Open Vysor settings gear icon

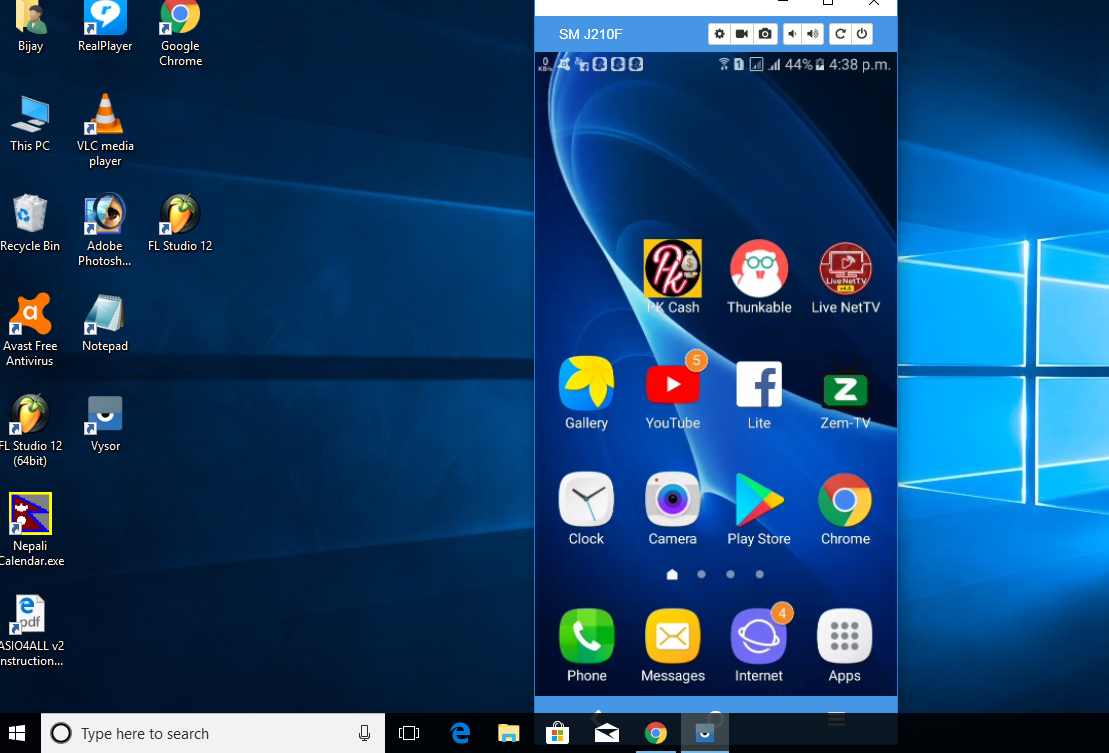tap(719, 34)
